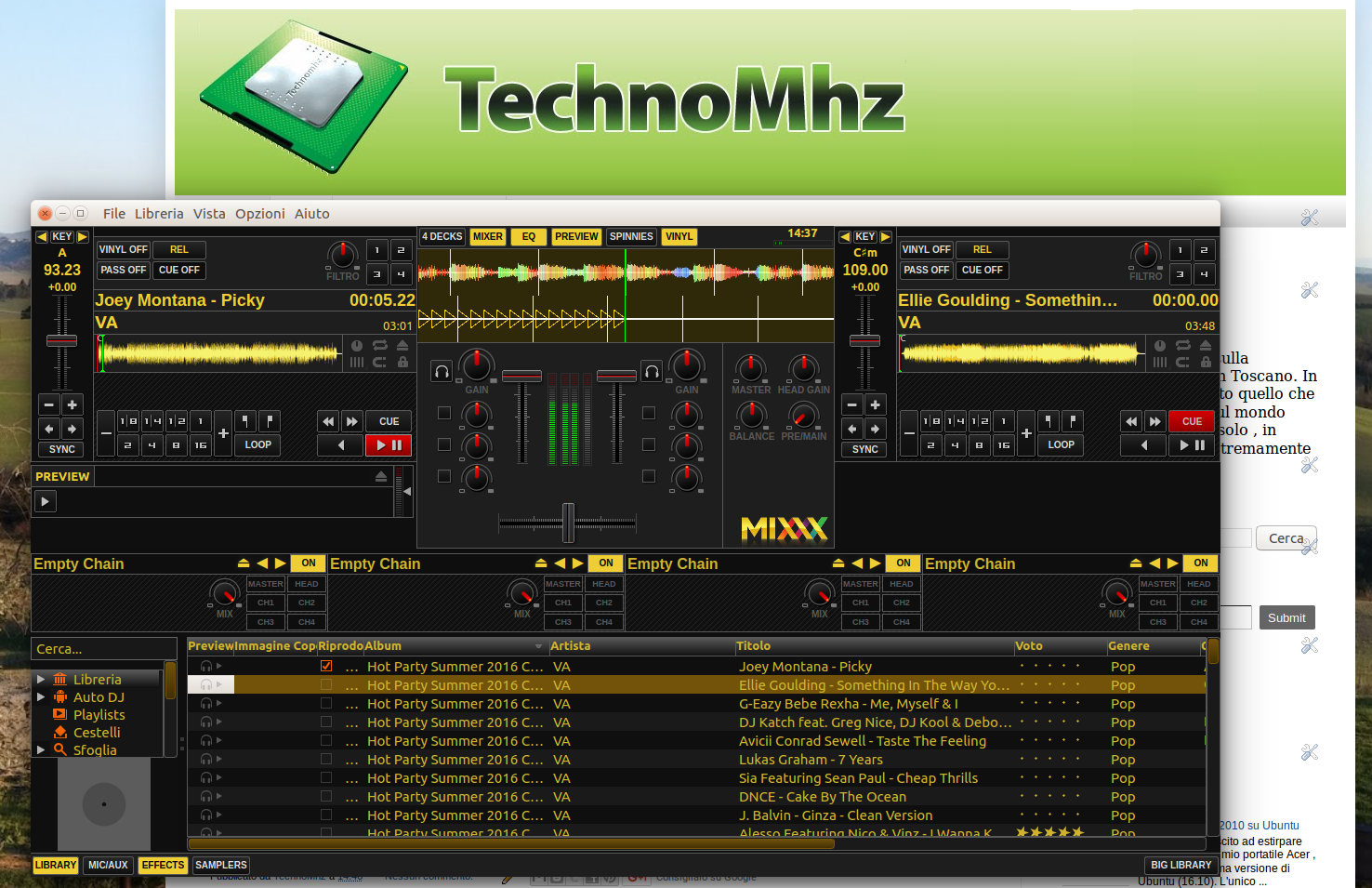Viewport: 1372px width, 888px height.
Task: Click left channel volume fader
Action: click(x=521, y=376)
